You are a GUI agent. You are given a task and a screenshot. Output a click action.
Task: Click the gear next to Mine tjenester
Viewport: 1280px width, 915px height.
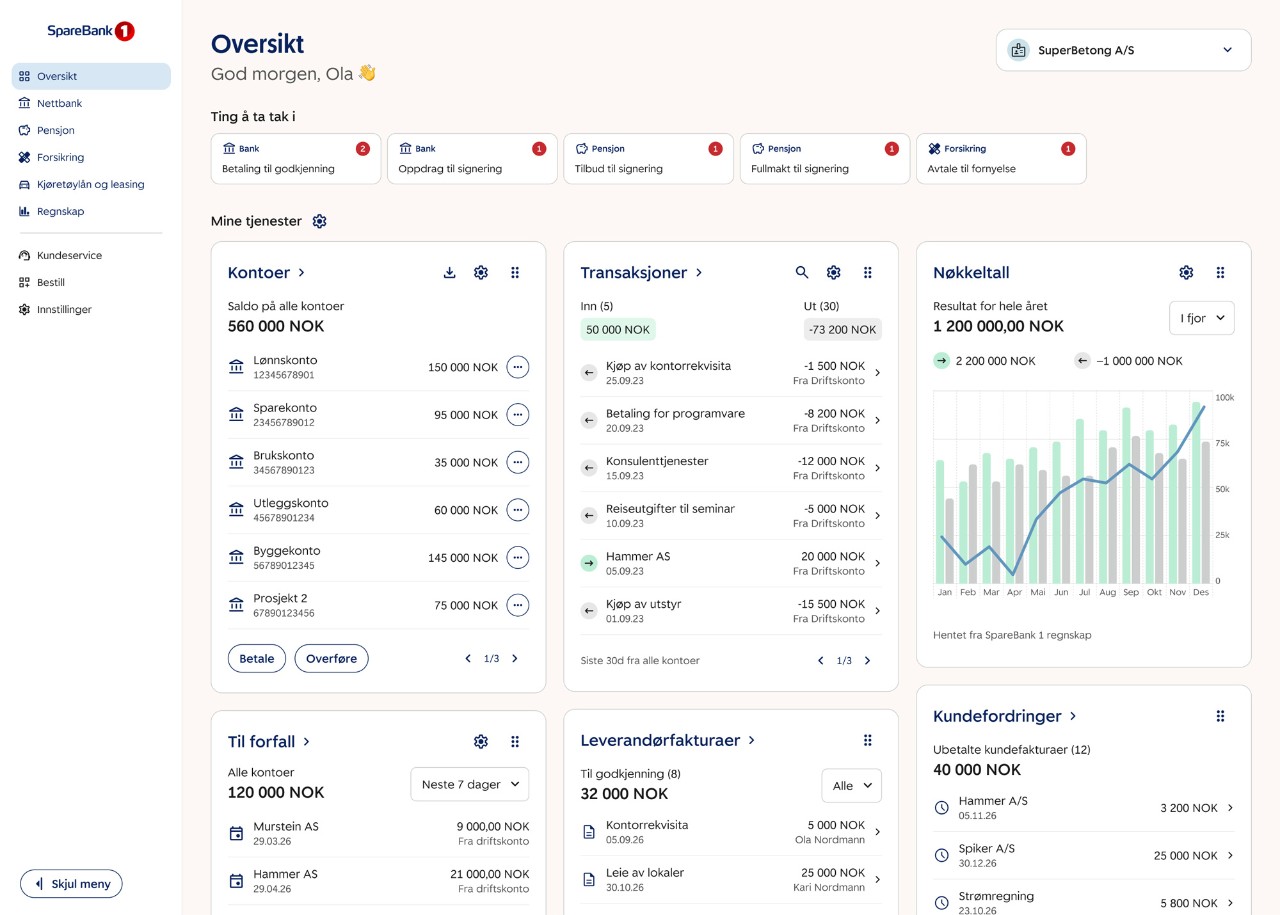tap(320, 221)
